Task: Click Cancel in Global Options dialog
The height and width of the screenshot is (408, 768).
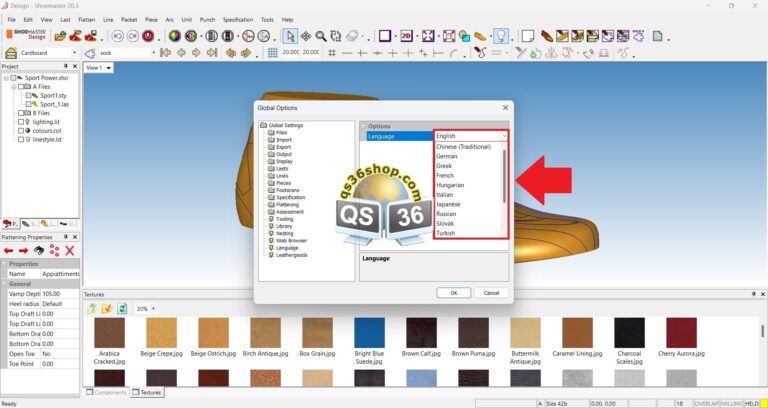Action: pyautogui.click(x=490, y=293)
